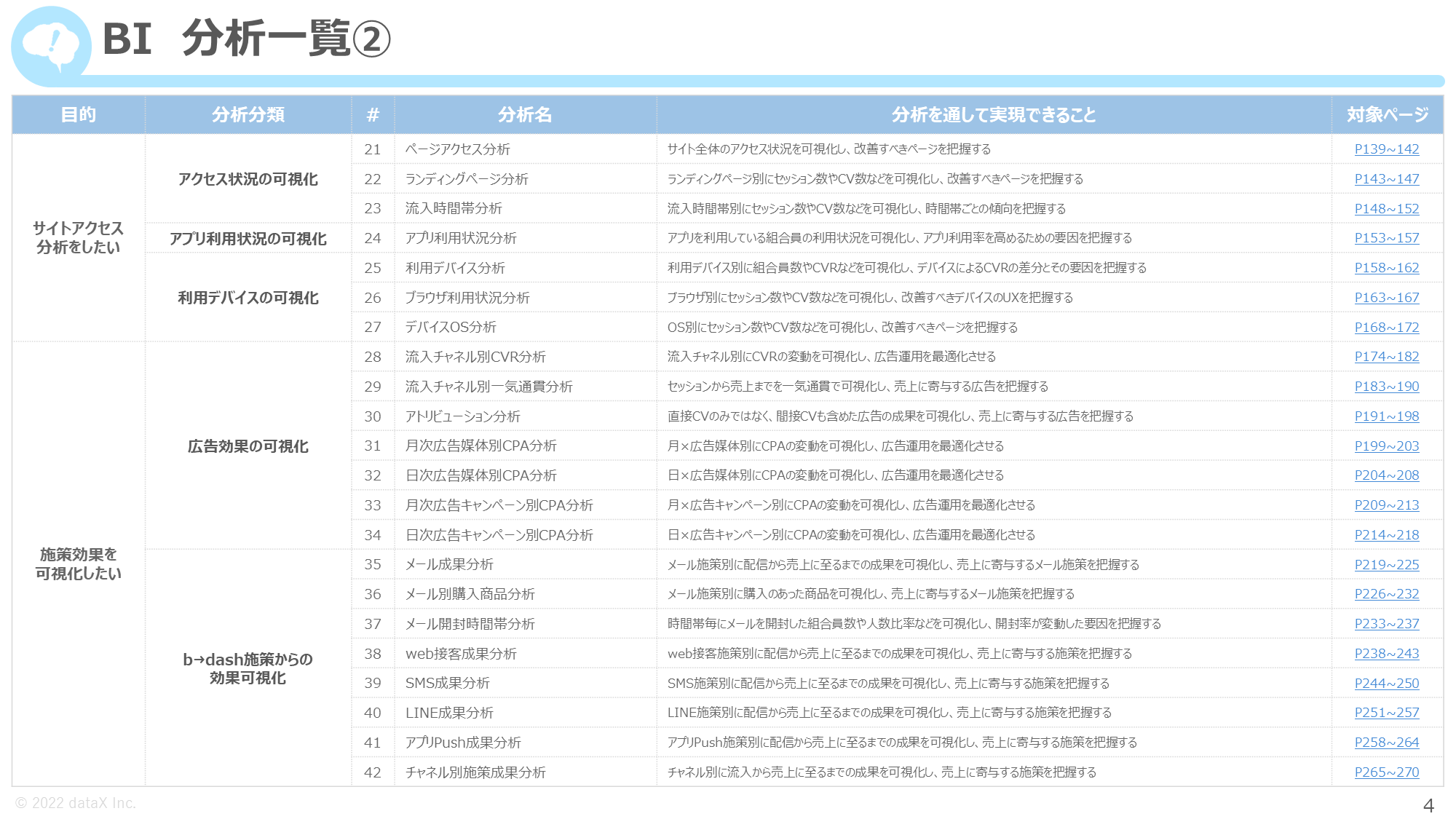Select analysis name 流入チャネル別一気通貫分析
Screen dimensions: 1456x819
coord(489,387)
